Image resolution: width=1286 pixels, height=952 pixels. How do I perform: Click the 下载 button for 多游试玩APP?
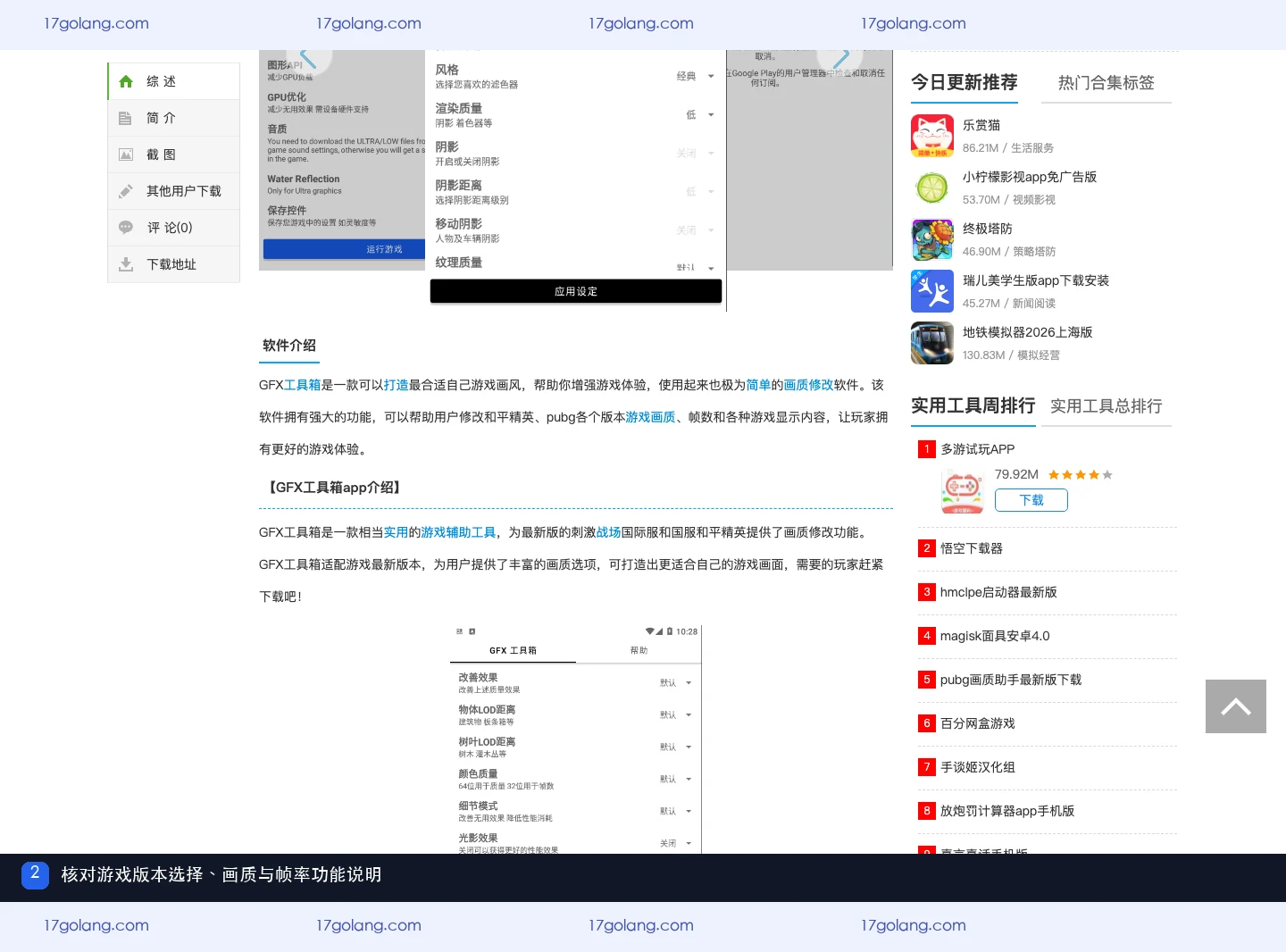tap(1031, 500)
